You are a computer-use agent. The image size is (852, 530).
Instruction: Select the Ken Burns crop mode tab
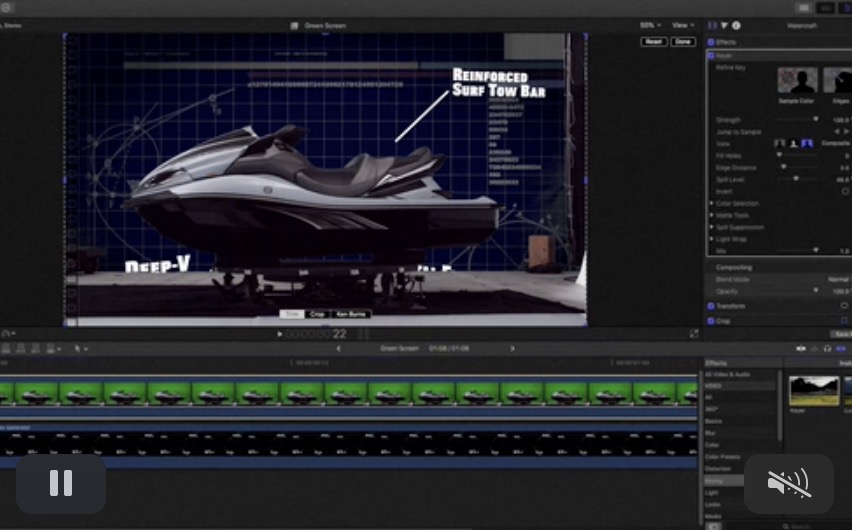[x=351, y=314]
